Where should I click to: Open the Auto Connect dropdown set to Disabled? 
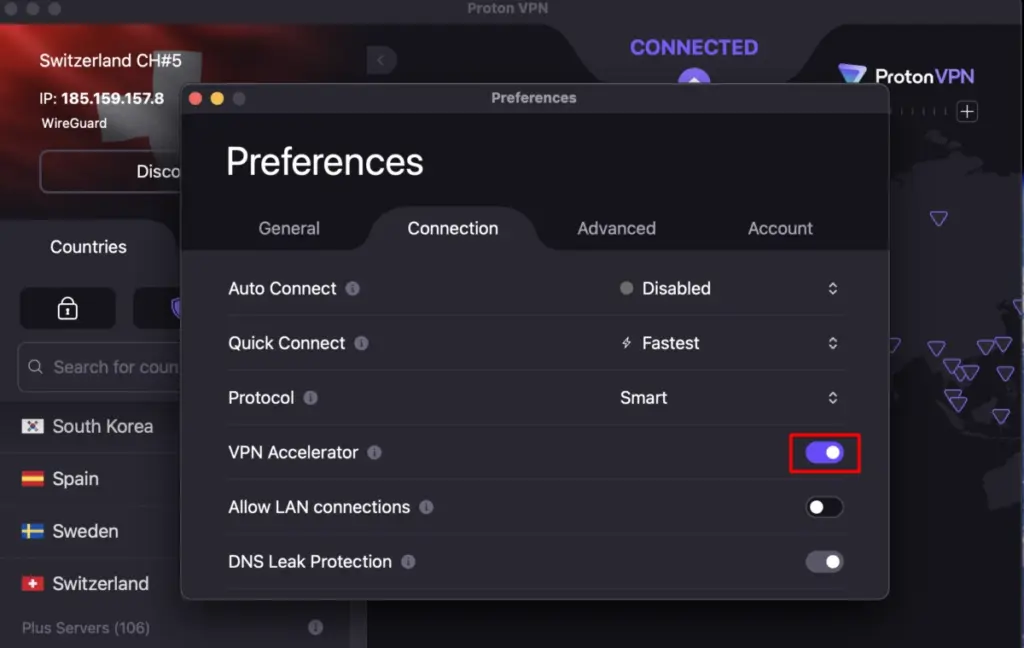click(x=728, y=288)
